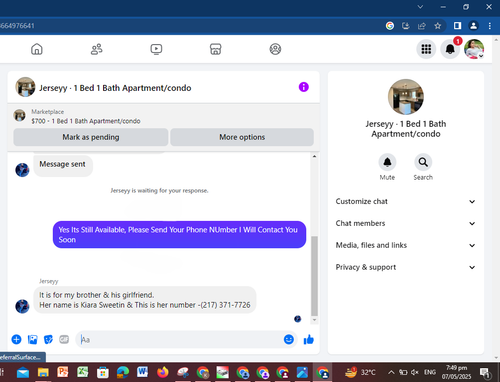The width and height of the screenshot is (500, 382).
Task: Click the install app icon in the address bar
Action: (x=406, y=26)
